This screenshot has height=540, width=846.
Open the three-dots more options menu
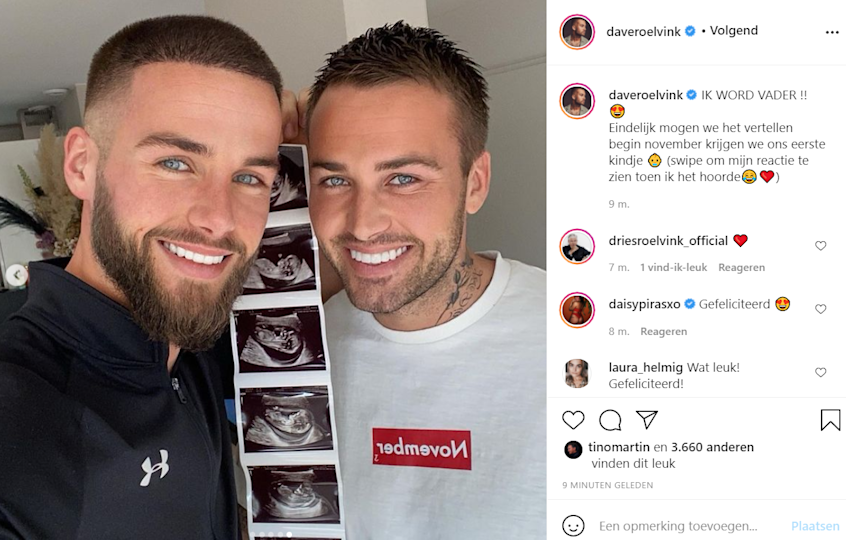point(832,32)
